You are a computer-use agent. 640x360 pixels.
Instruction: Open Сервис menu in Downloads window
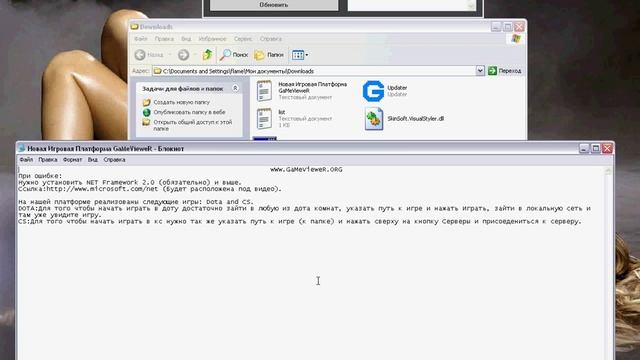[x=243, y=39]
